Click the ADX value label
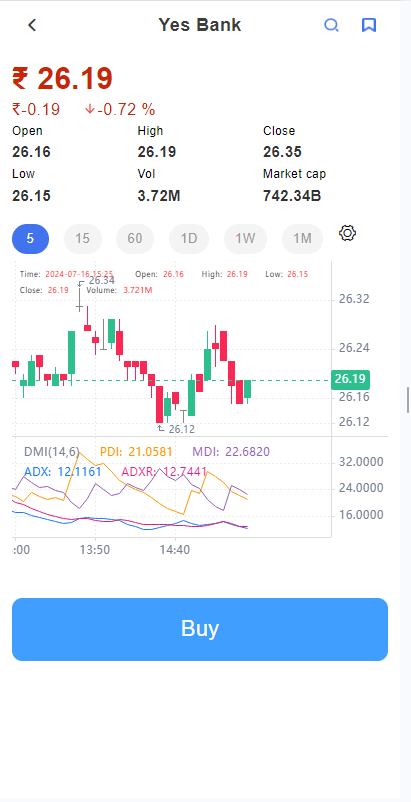Image resolution: width=411 pixels, height=802 pixels. tap(63, 471)
